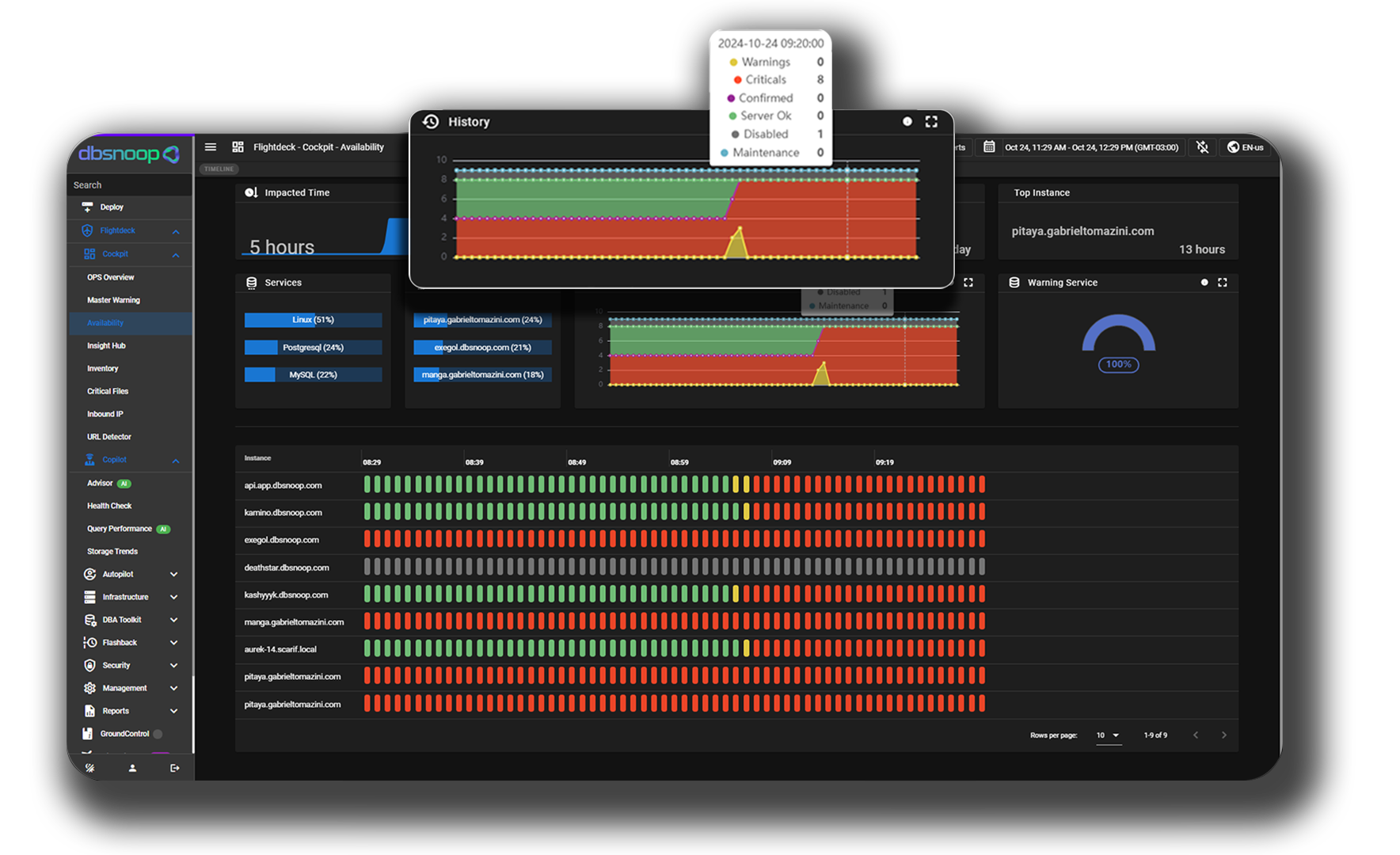Click the Infrastructure server icon
Screen dimensions: 1400x855
[x=89, y=597]
